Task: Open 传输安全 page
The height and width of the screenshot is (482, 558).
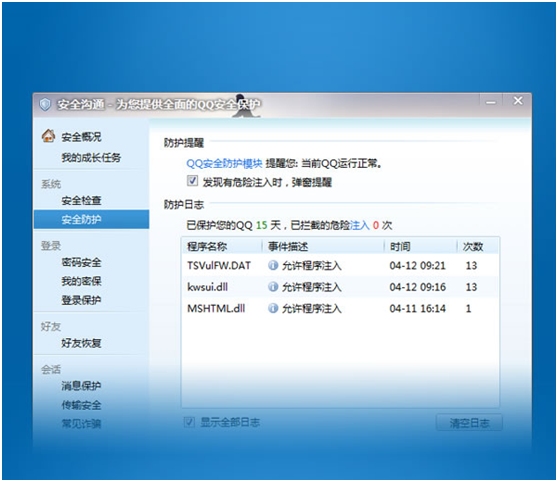Action: tap(81, 405)
